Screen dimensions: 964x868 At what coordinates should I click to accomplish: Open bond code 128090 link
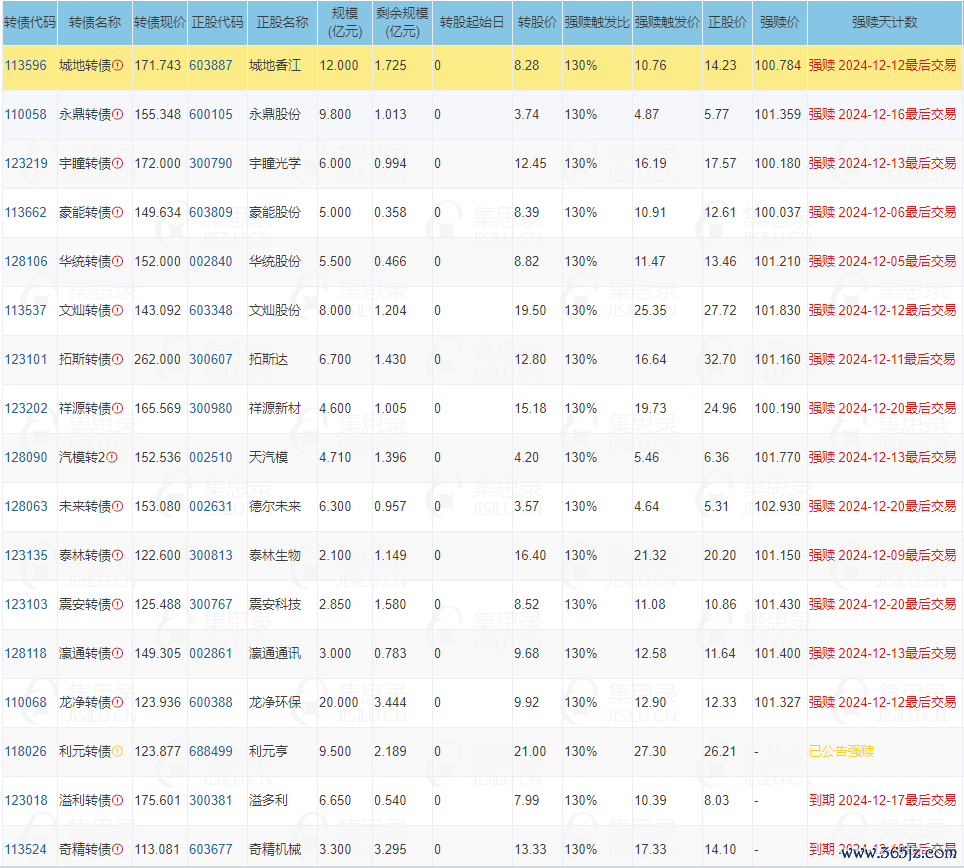26,457
